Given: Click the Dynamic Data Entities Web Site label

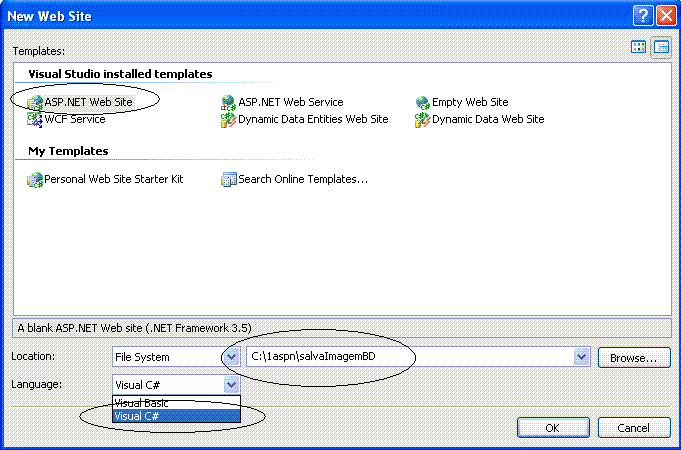Looking at the screenshot, I should tap(313, 119).
